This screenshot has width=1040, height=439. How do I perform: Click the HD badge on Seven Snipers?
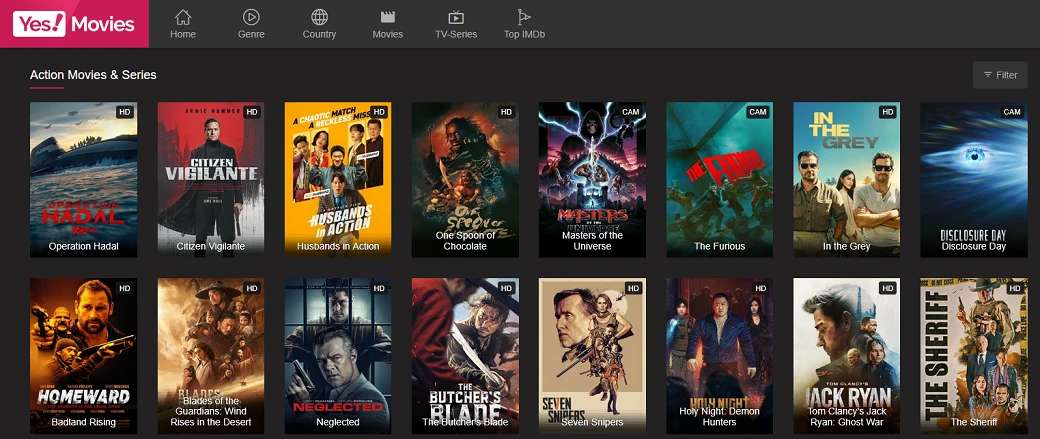(x=633, y=288)
